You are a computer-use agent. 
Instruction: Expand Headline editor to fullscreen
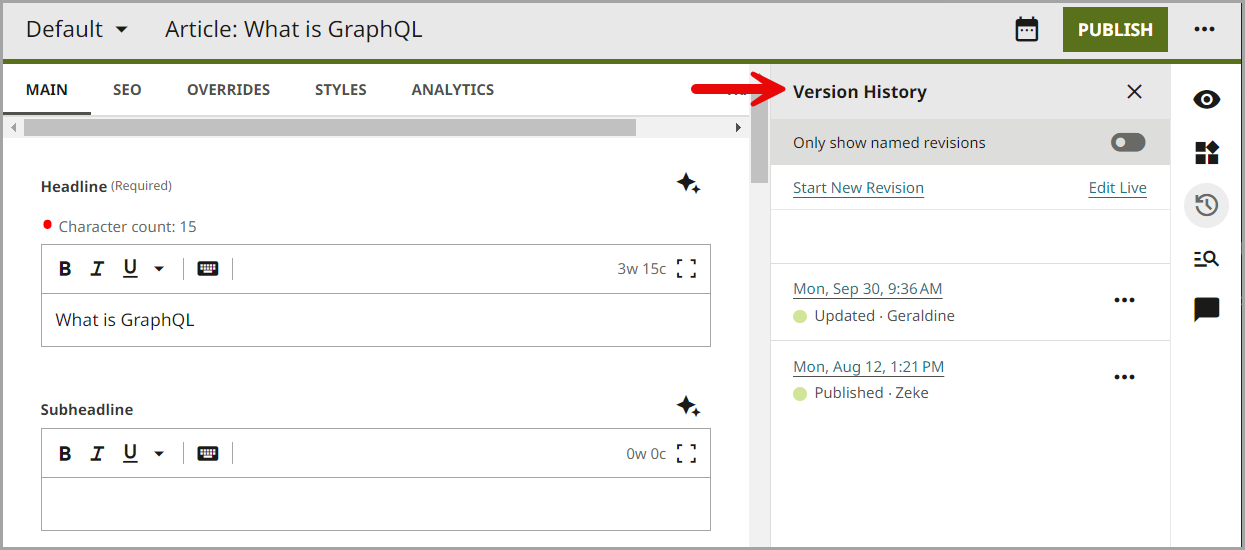click(x=686, y=268)
